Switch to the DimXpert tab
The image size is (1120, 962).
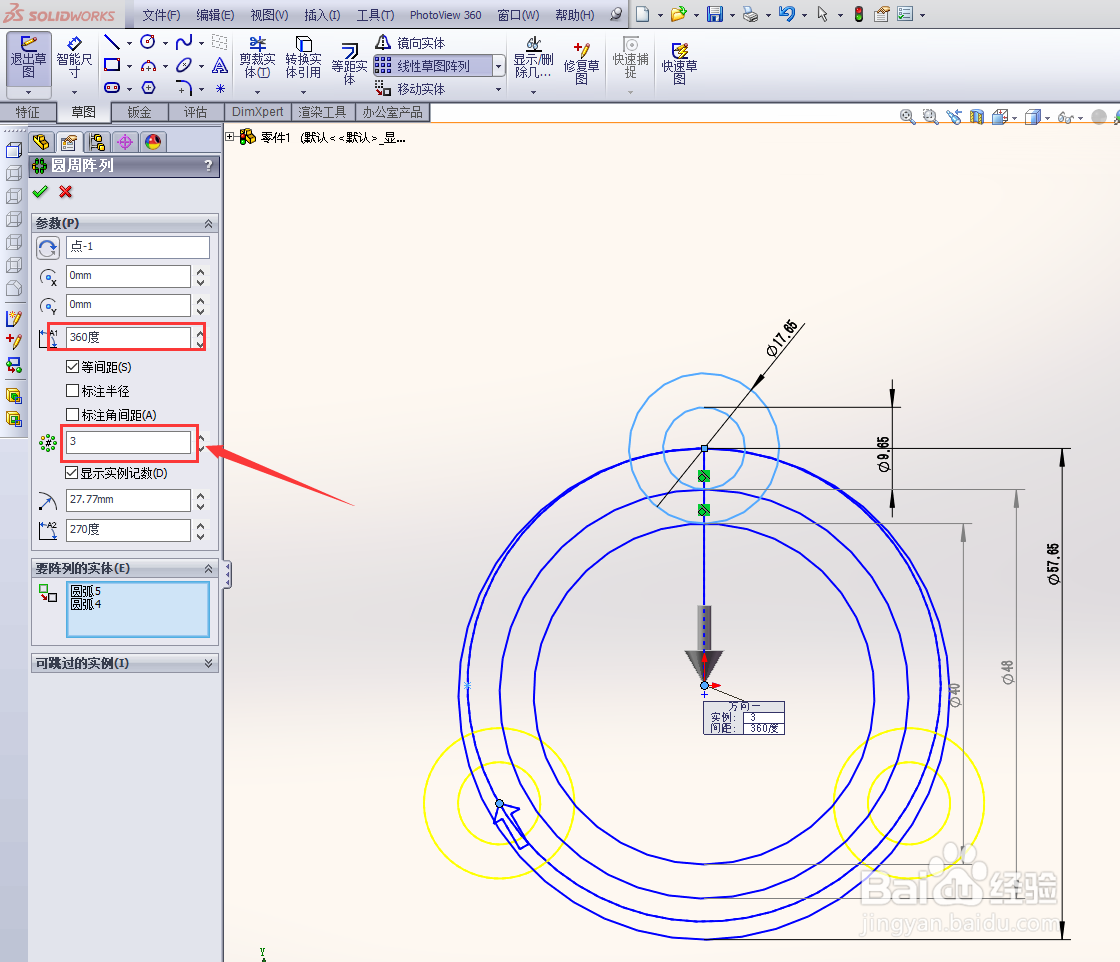[257, 112]
